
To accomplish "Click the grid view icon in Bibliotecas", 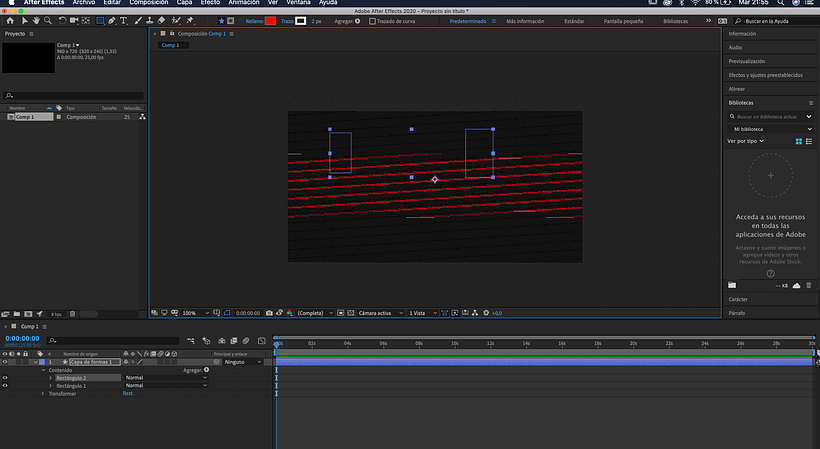I will click(799, 141).
